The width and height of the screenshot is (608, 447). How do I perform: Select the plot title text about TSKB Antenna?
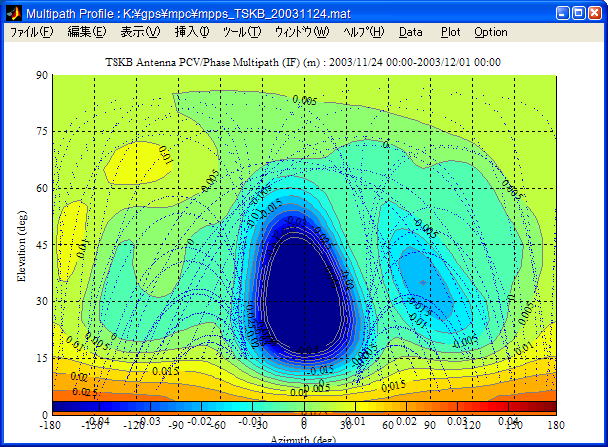(303, 62)
